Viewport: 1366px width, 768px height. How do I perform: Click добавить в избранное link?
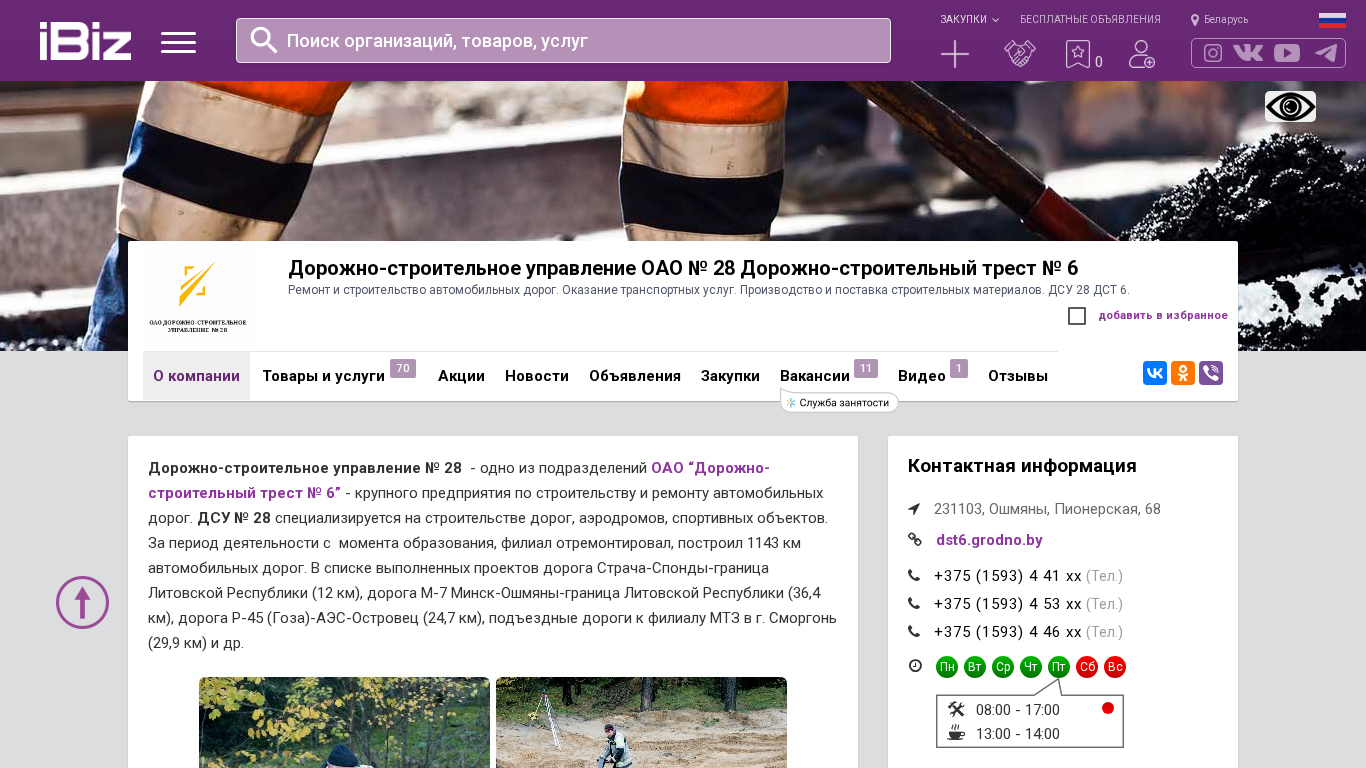coord(1163,316)
